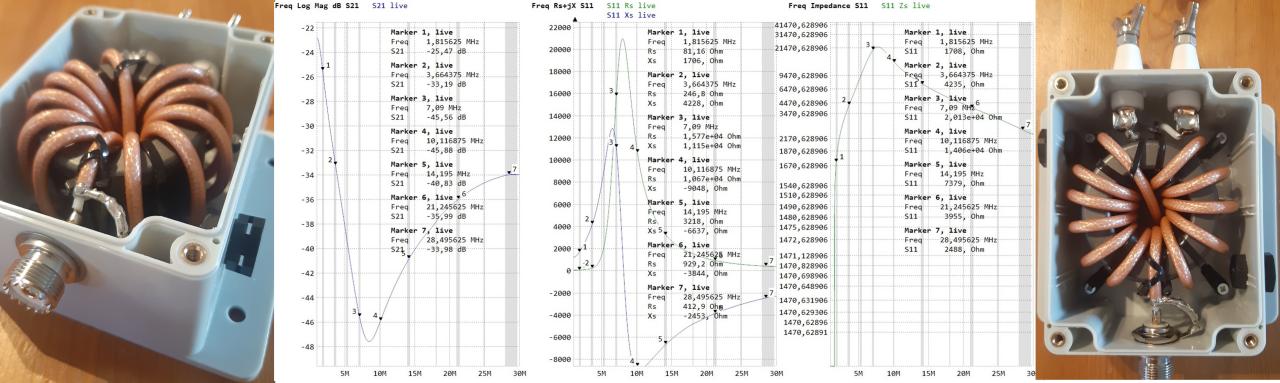
Task: Click the S11 Zs live legend label
Action: (x=906, y=5)
